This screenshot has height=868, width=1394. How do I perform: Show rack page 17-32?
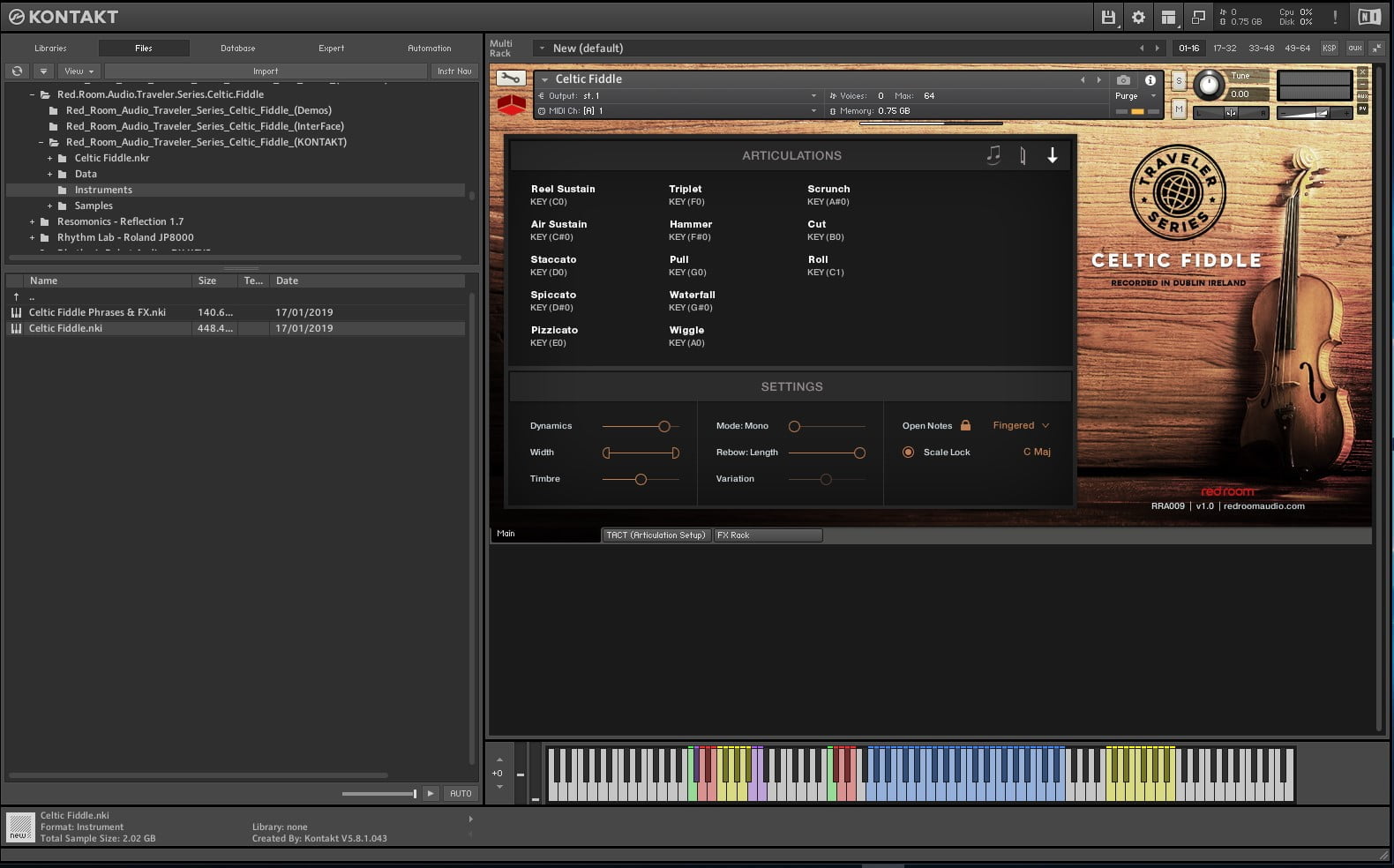(1225, 48)
